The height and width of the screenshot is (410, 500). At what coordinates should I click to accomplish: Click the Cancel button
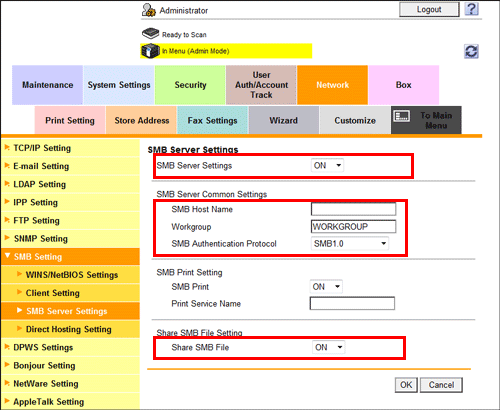coord(441,385)
